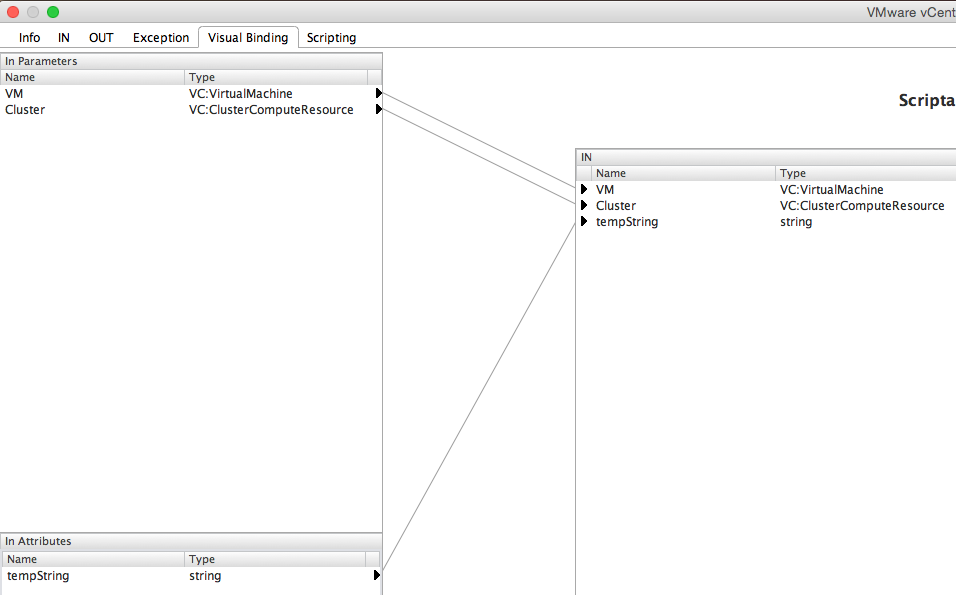Screen dimensions: 956x595
Task: Open the Exception tab
Action: point(161,38)
